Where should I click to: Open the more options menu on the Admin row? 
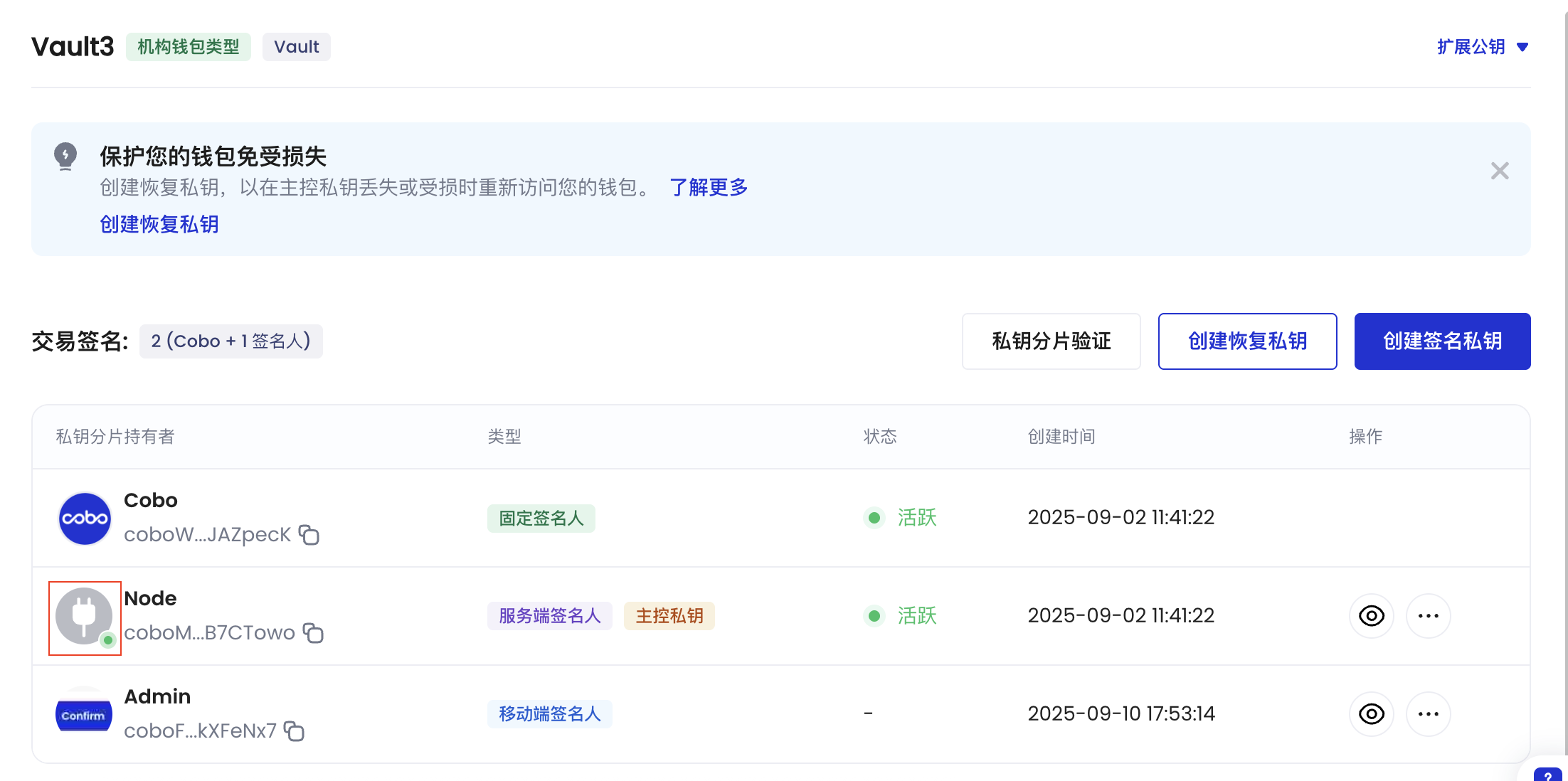[x=1429, y=713]
